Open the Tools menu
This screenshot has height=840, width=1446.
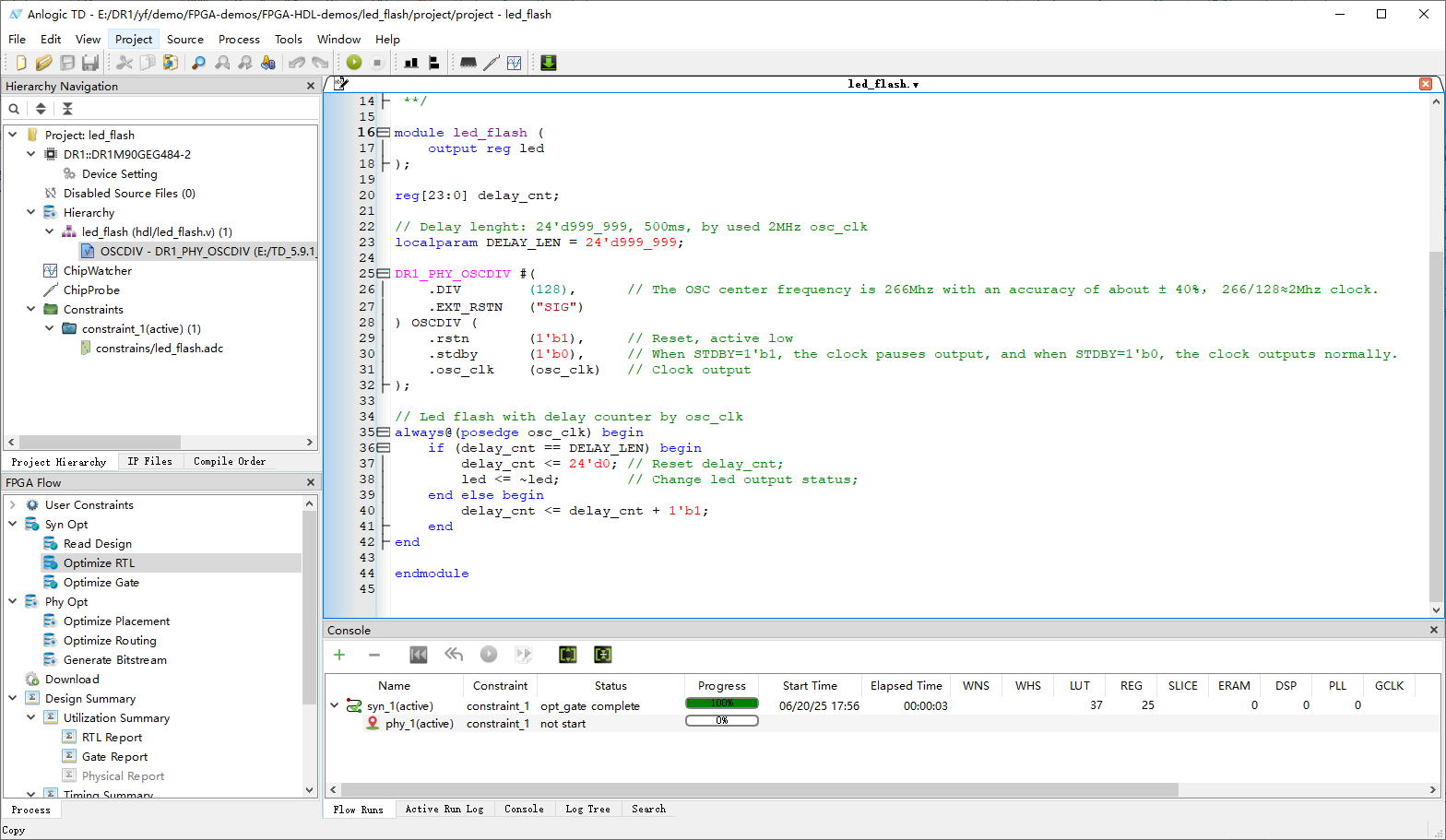[x=289, y=39]
